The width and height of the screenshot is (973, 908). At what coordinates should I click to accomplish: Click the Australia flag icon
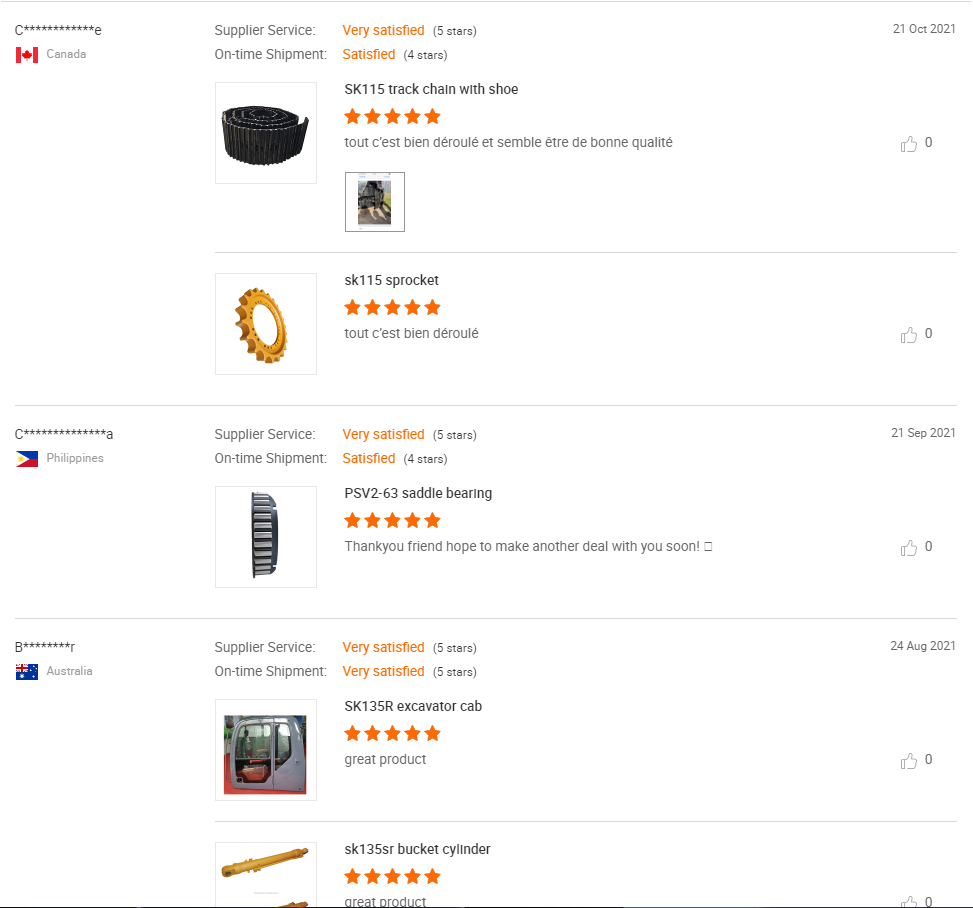coord(27,671)
